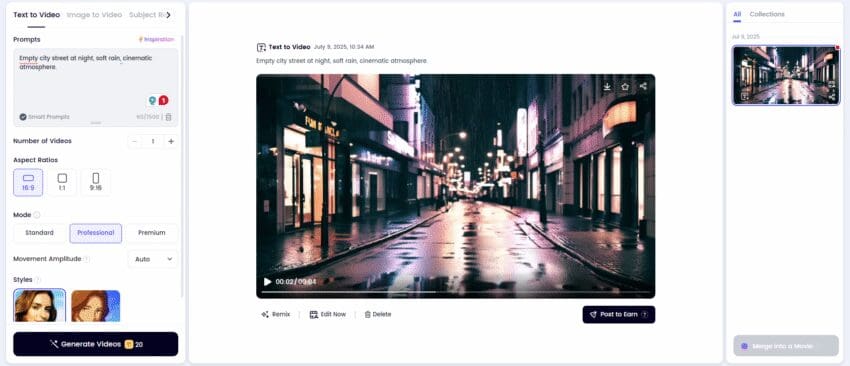Click the Mode info icon
The image size is (850, 366).
click(x=37, y=215)
